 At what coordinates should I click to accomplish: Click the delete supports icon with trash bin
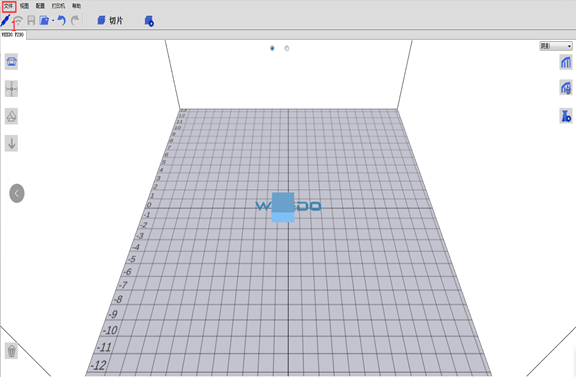566,88
